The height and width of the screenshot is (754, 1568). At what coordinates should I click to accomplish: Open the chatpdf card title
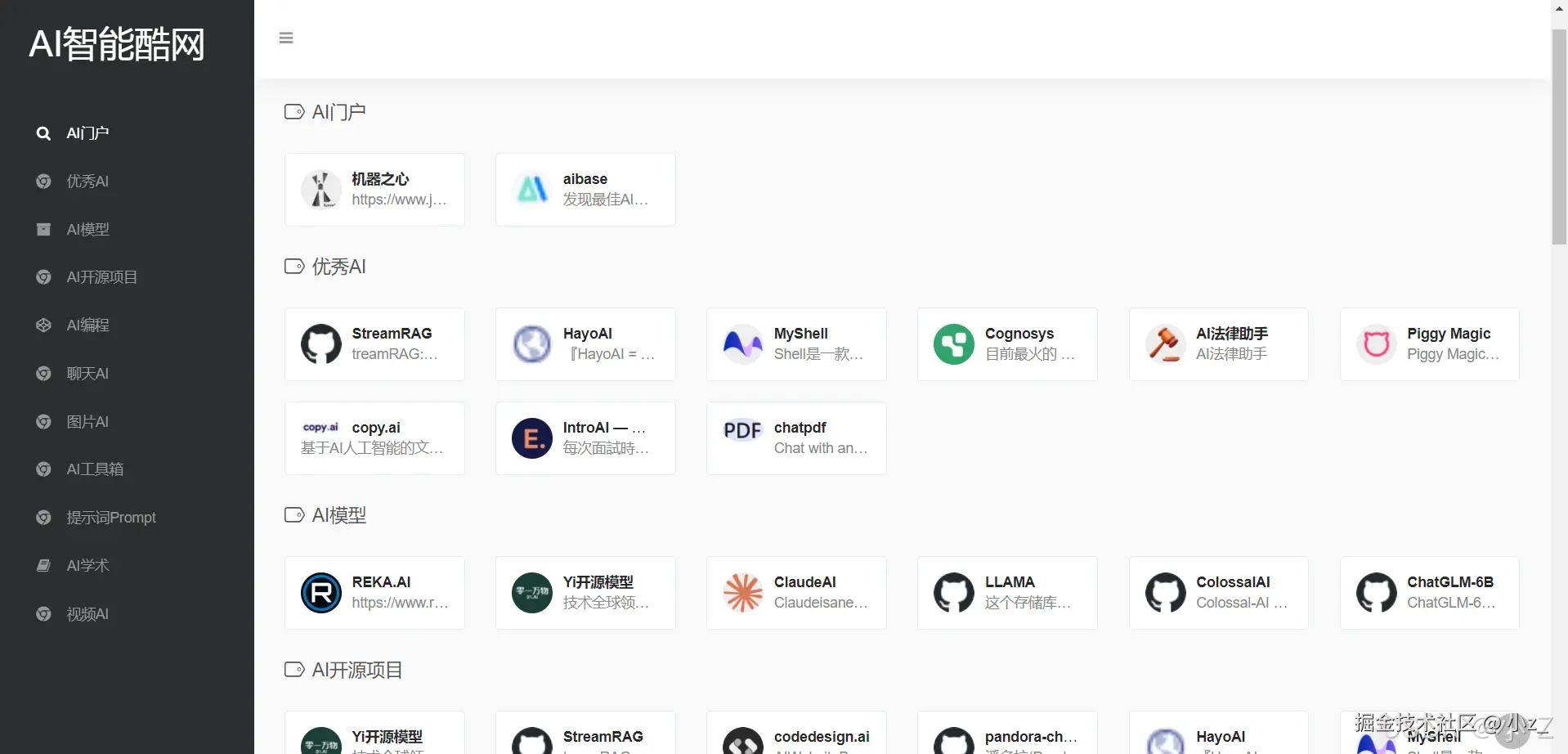800,428
